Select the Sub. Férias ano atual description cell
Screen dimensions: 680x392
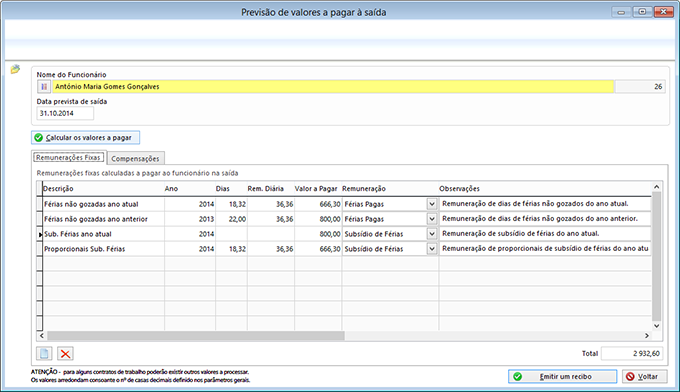click(x=103, y=234)
